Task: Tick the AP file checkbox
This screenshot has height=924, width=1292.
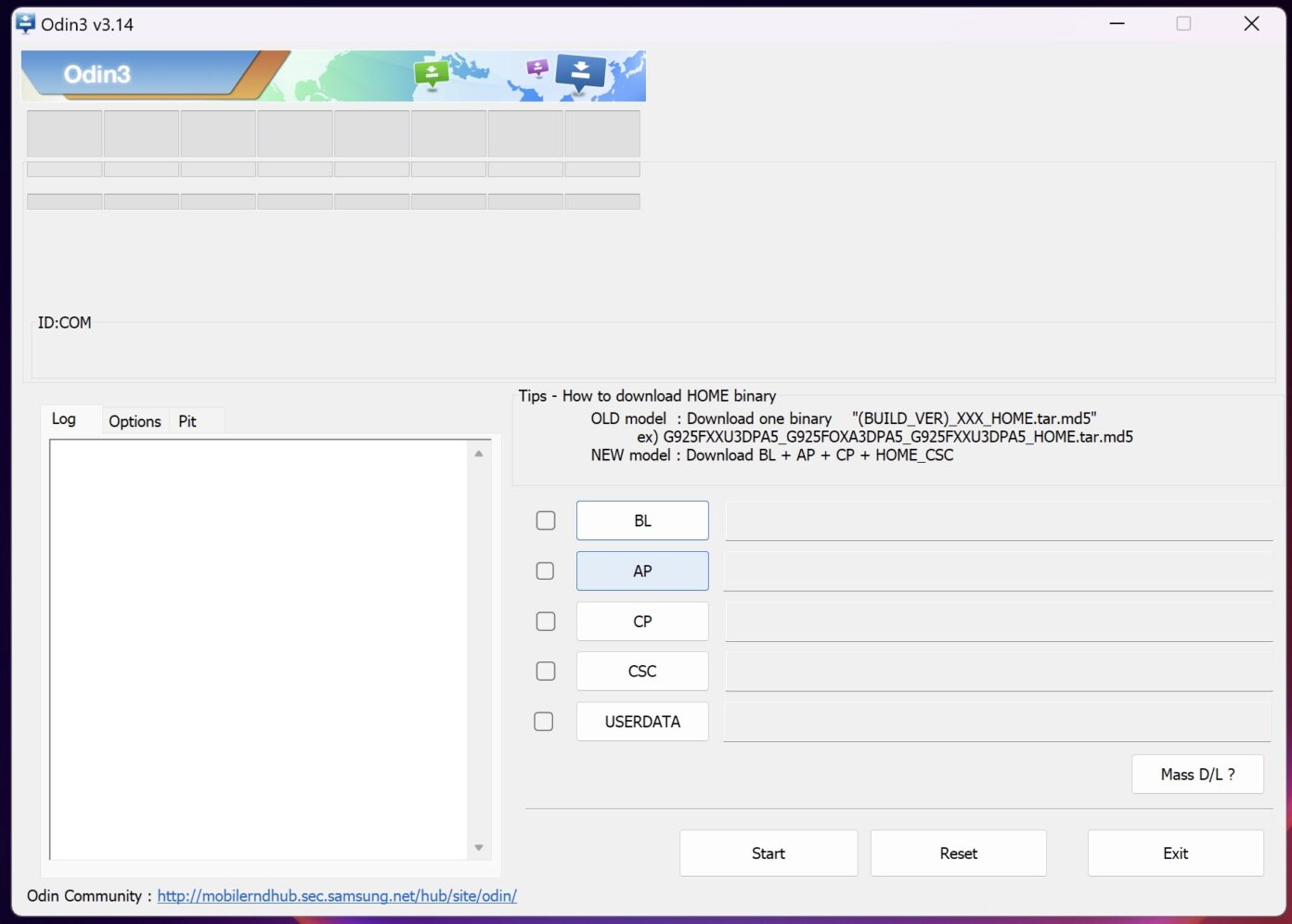Action: pos(546,571)
